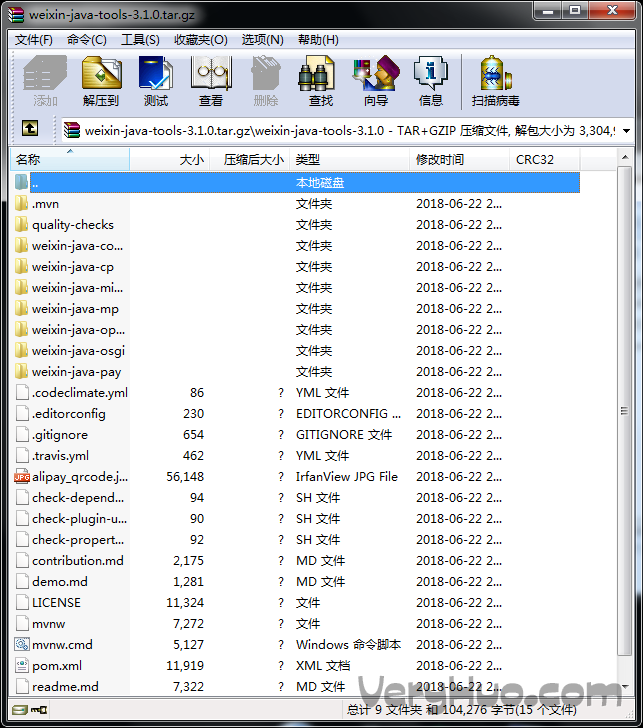Select the mvnw.cmd script file icon
The height and width of the screenshot is (728, 643).
[22, 644]
